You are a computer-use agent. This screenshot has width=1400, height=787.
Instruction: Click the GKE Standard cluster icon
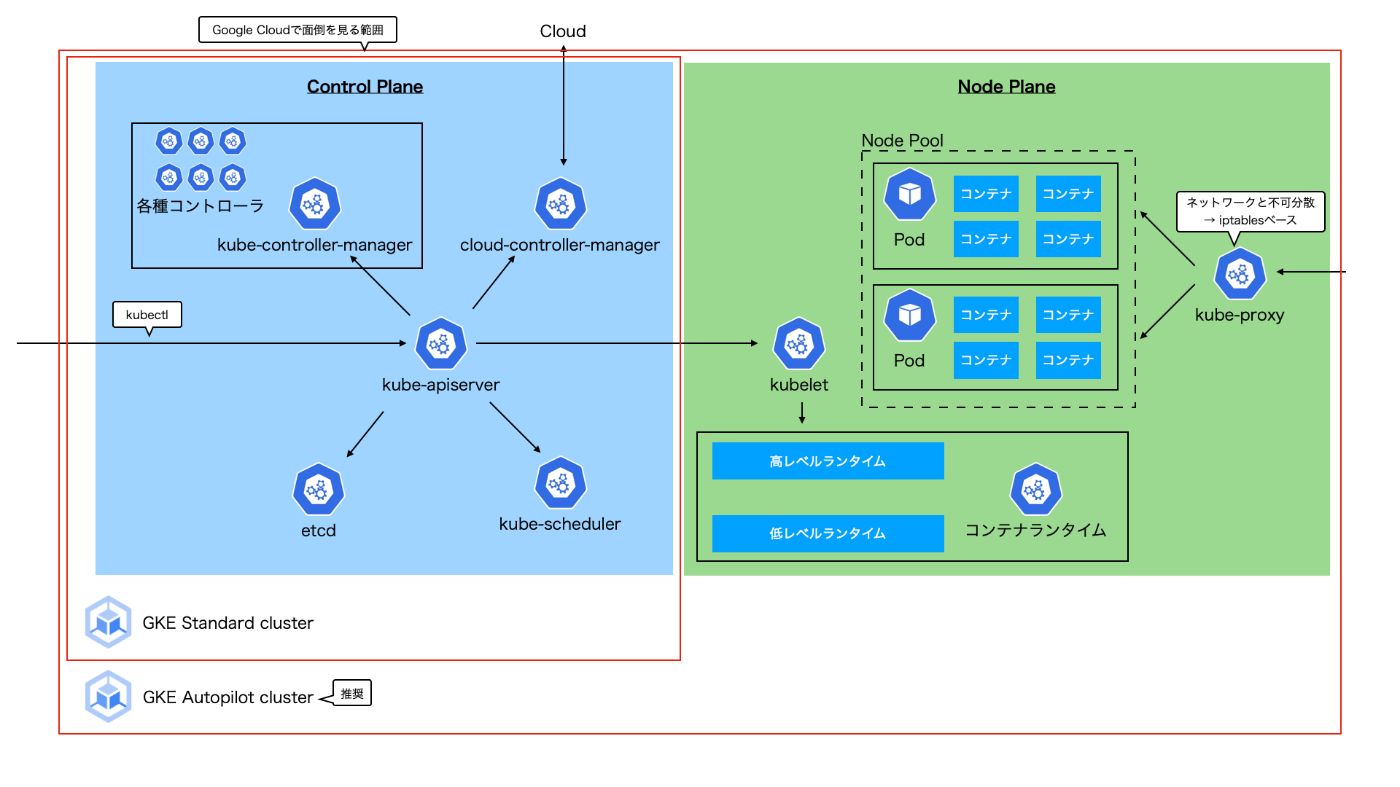click(x=108, y=622)
